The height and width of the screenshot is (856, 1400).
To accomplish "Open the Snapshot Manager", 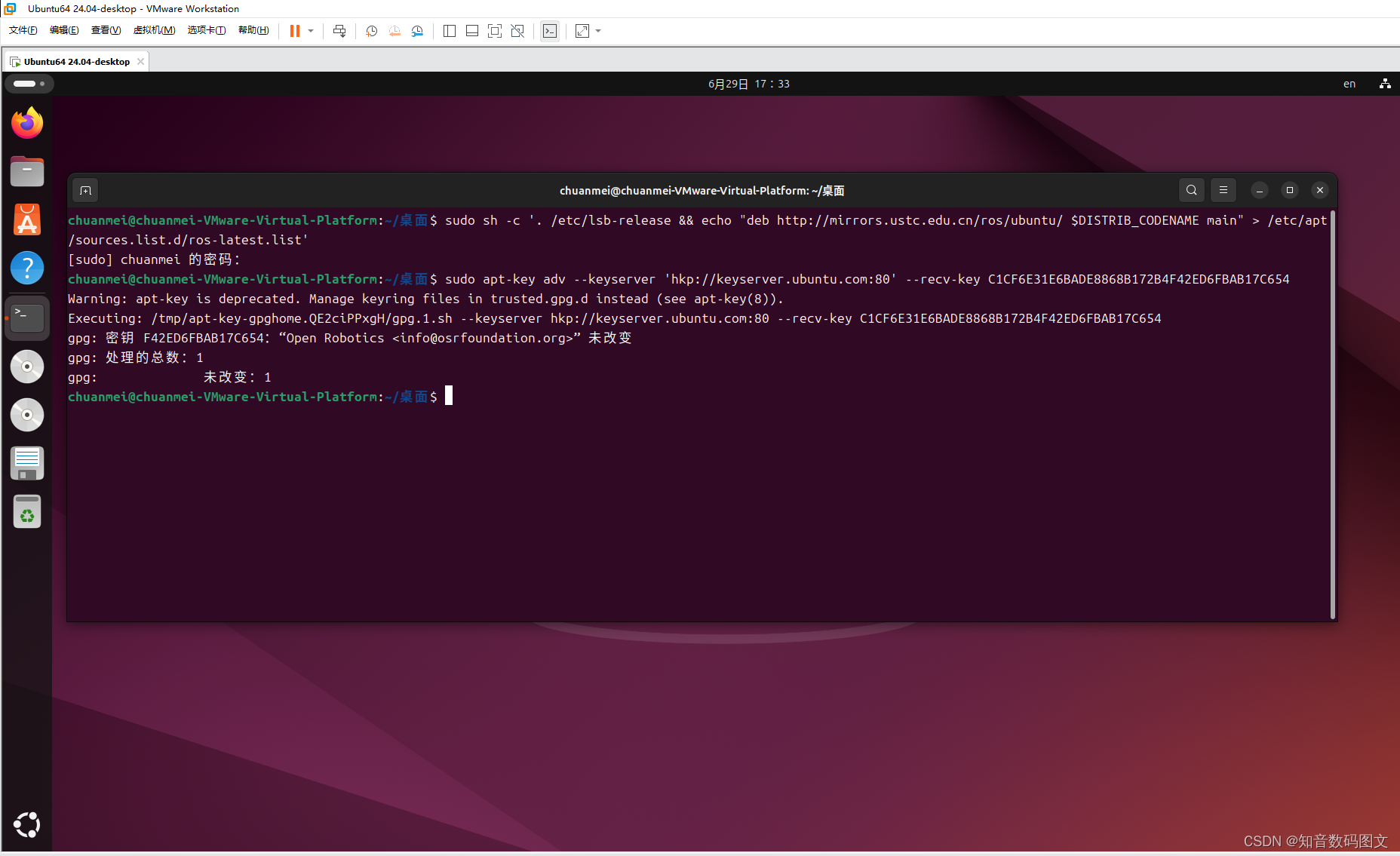I will (x=417, y=31).
